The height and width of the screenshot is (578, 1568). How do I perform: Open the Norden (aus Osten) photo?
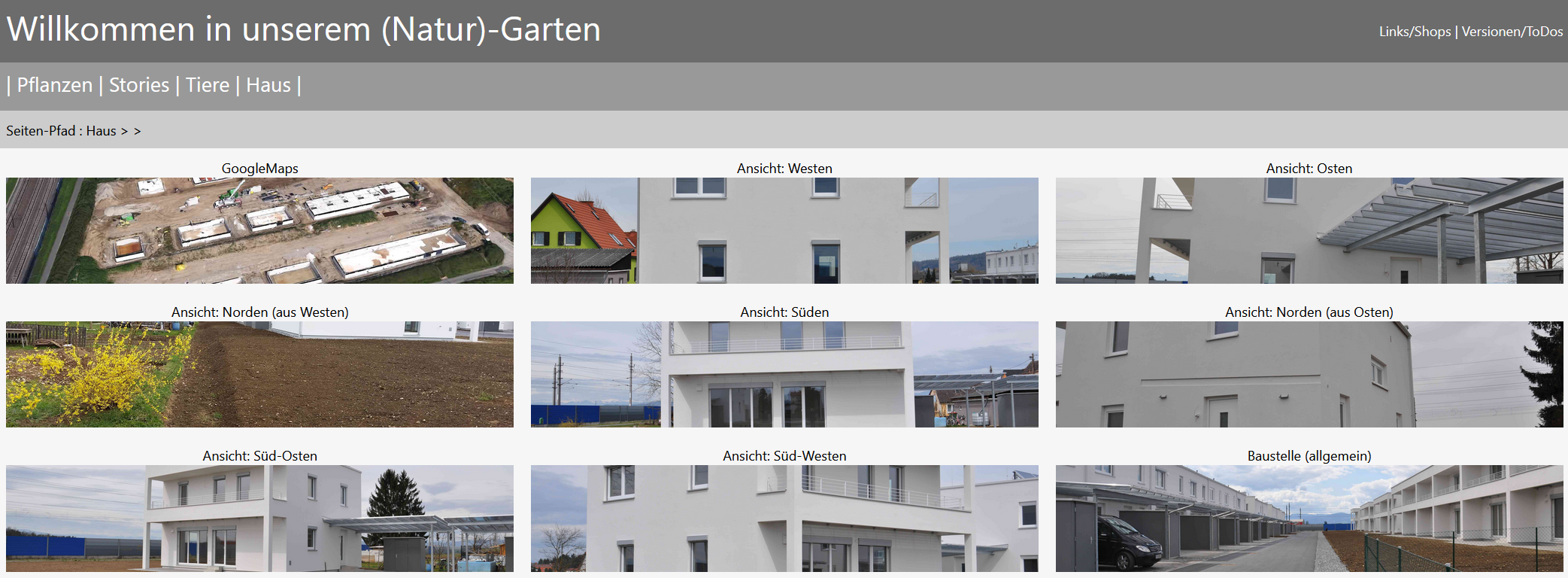click(x=1309, y=374)
